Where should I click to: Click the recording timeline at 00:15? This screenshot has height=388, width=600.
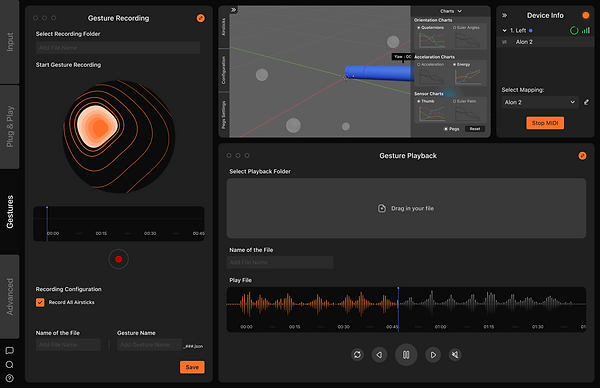(x=101, y=233)
